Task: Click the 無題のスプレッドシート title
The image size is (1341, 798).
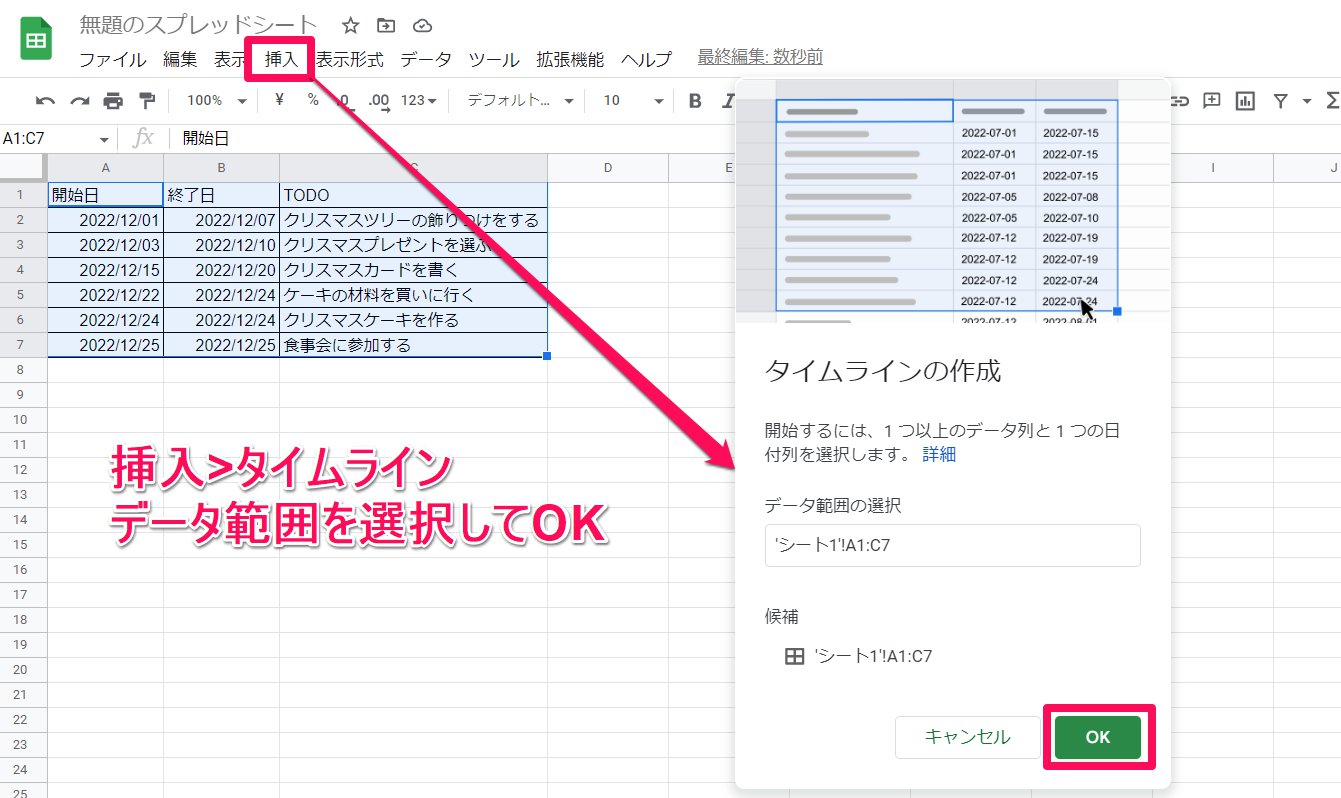Action: pos(199,26)
